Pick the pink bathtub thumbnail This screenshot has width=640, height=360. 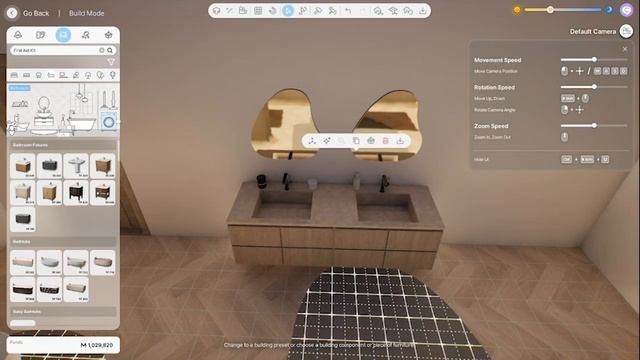(x=102, y=262)
